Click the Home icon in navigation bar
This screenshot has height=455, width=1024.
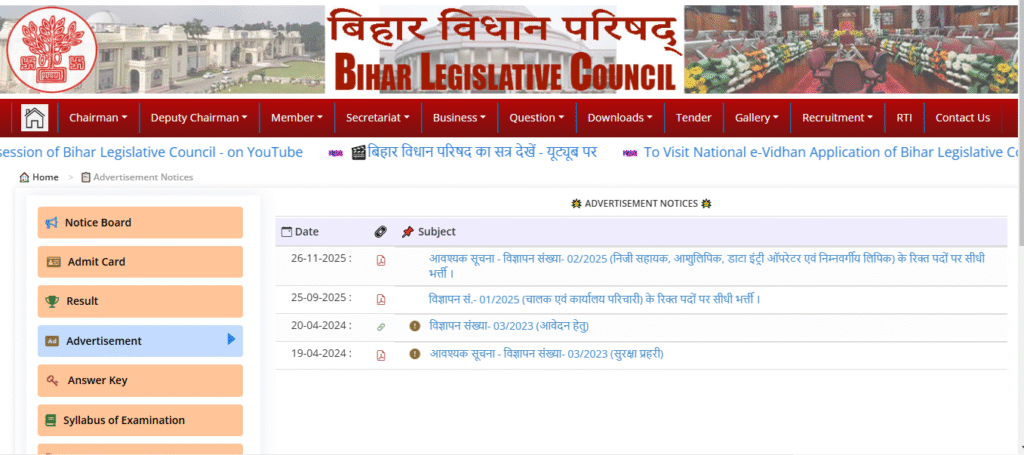coord(35,118)
